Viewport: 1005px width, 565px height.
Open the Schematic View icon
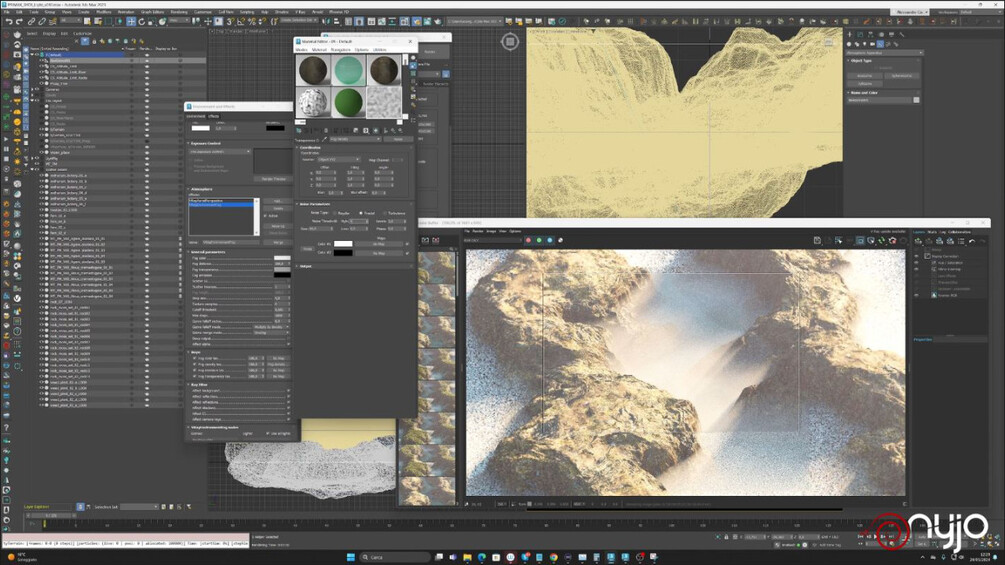pyautogui.click(x=392, y=21)
